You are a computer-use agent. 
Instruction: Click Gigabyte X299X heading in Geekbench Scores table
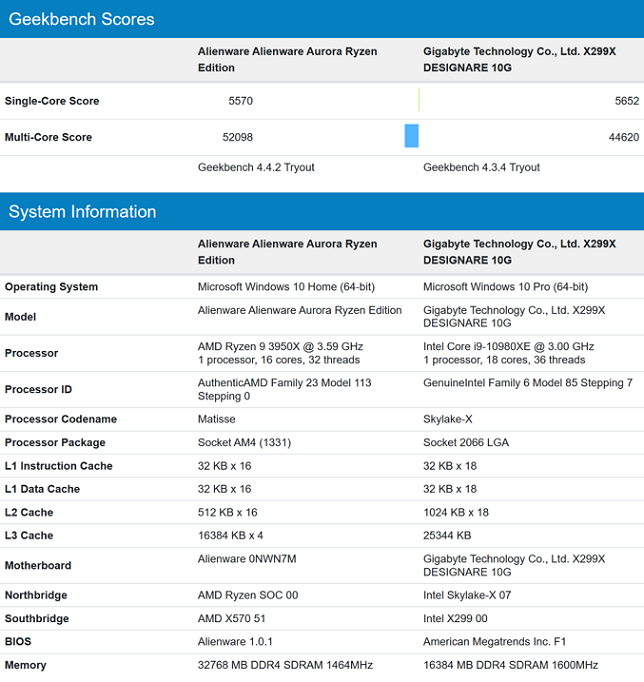coord(520,60)
